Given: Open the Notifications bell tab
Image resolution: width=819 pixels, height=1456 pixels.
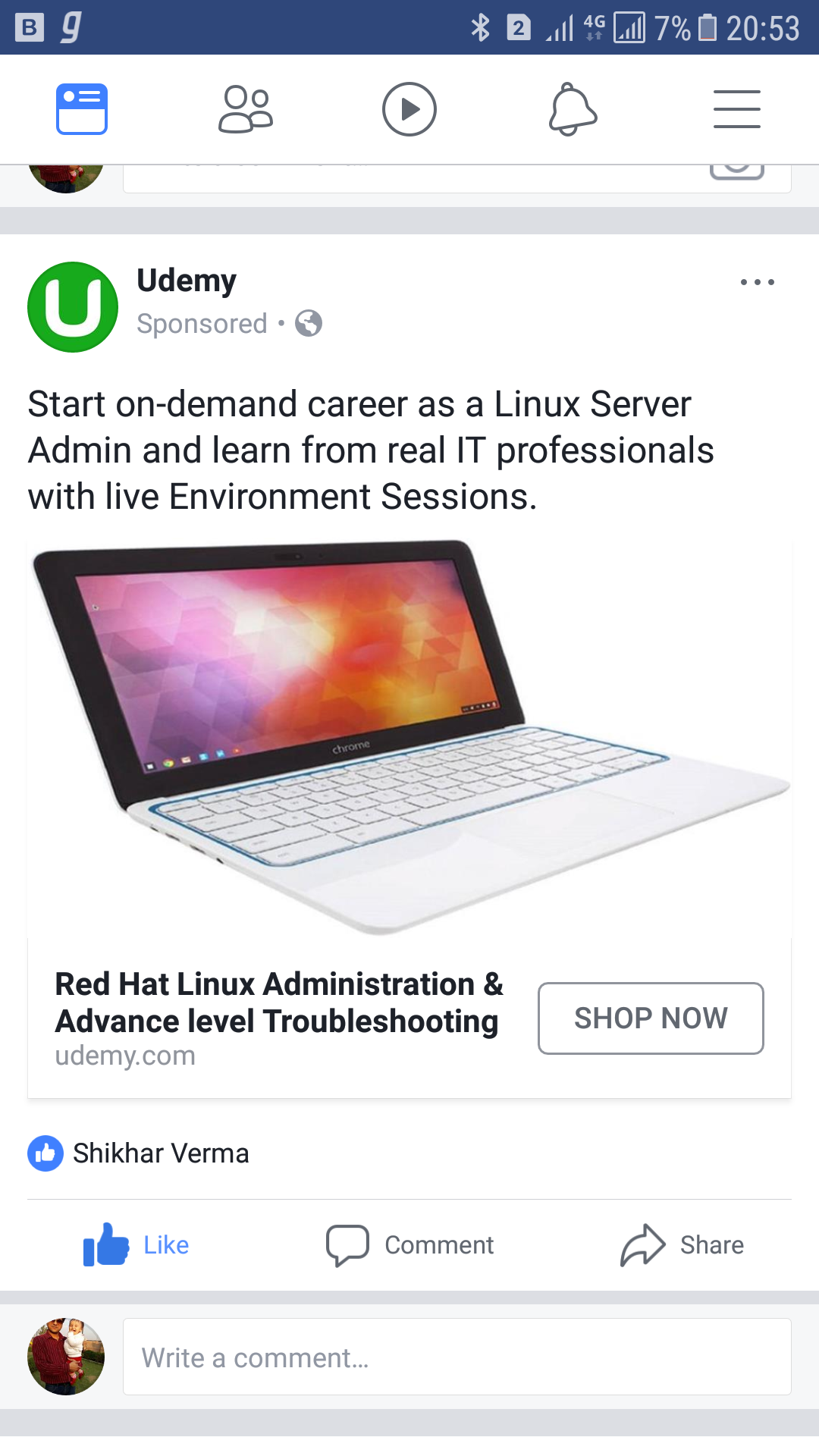Looking at the screenshot, I should (x=573, y=109).
